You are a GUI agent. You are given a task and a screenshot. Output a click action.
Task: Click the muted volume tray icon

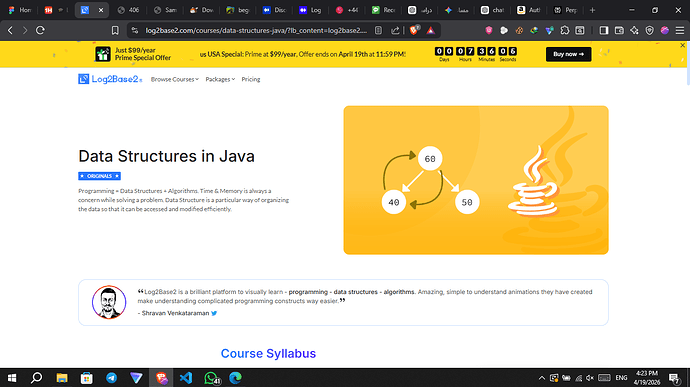pyautogui.click(x=590, y=378)
